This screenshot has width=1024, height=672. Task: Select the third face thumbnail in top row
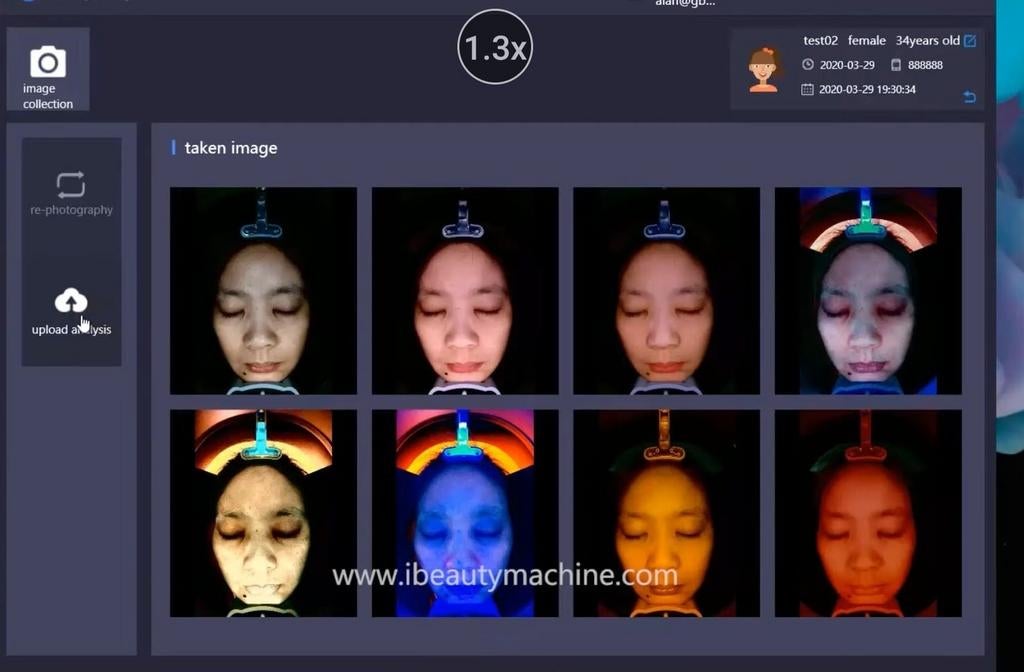tap(666, 291)
